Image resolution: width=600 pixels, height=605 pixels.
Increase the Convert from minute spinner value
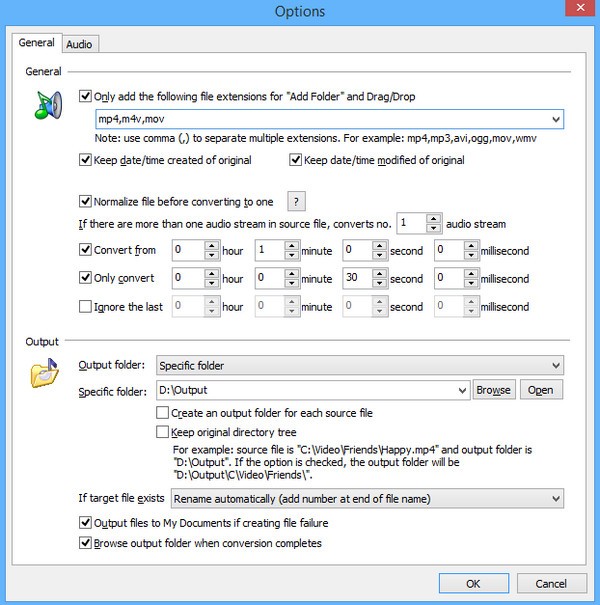(x=297, y=245)
